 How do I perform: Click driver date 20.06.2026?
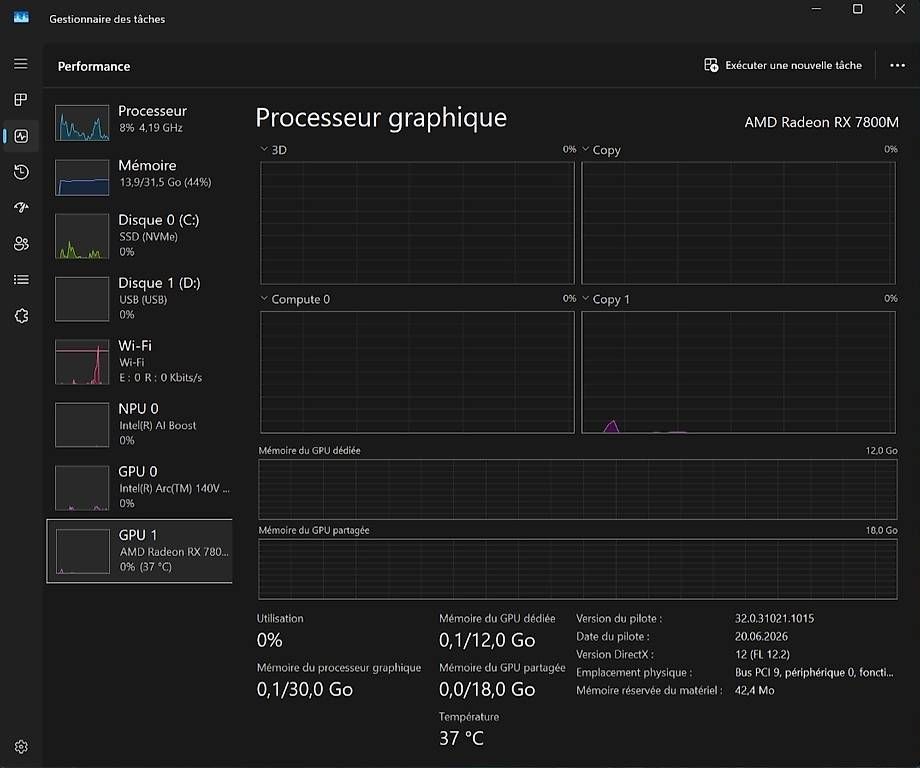(761, 637)
